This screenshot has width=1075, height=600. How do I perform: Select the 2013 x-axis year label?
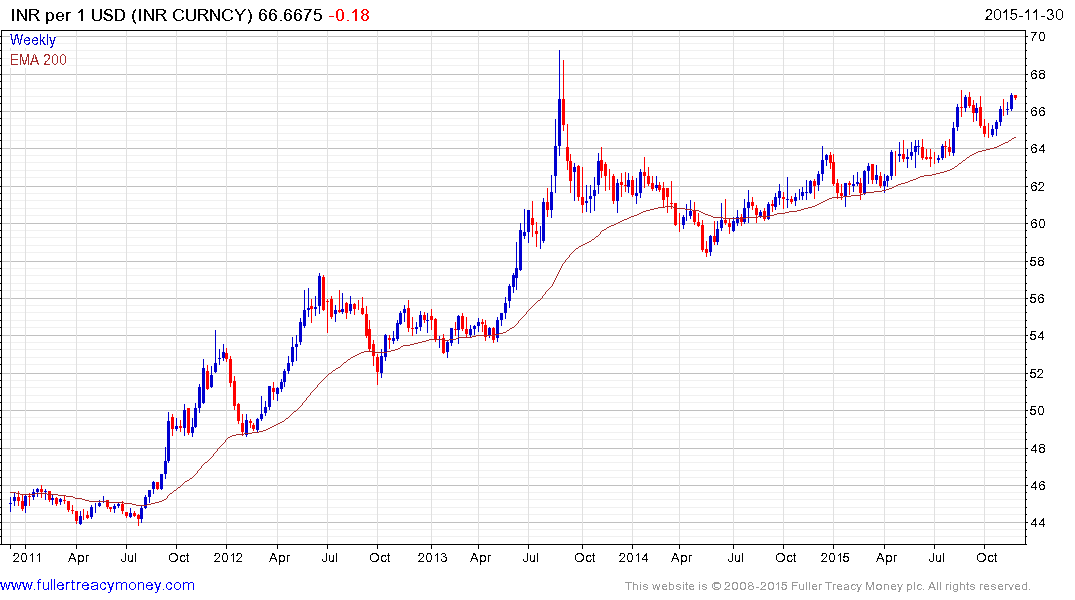(x=432, y=557)
